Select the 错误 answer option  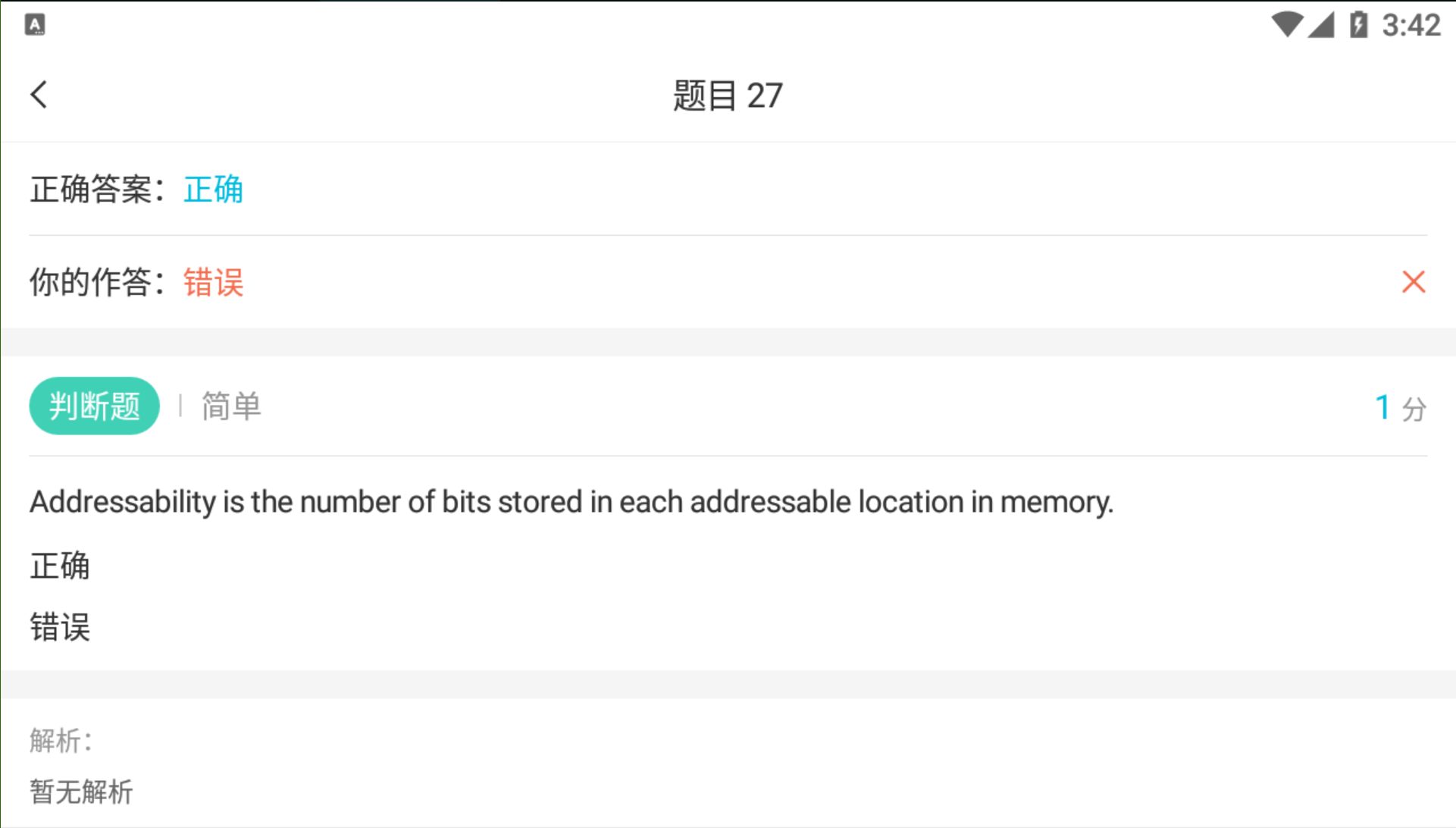pyautogui.click(x=60, y=628)
